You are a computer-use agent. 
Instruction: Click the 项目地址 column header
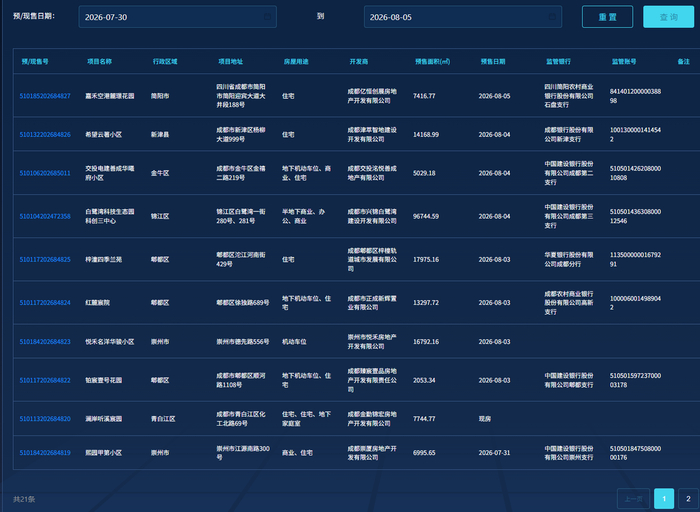(x=231, y=62)
